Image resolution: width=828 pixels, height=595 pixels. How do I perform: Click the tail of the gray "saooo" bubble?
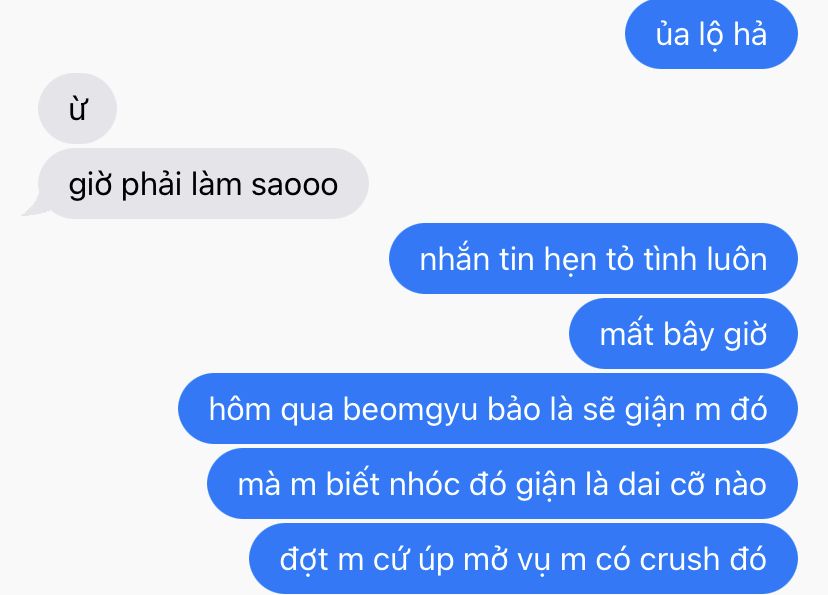[x=33, y=207]
